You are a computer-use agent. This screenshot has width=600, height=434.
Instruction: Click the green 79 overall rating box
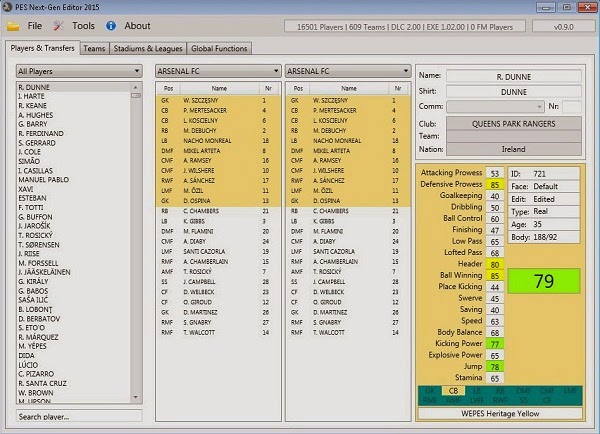(x=544, y=281)
